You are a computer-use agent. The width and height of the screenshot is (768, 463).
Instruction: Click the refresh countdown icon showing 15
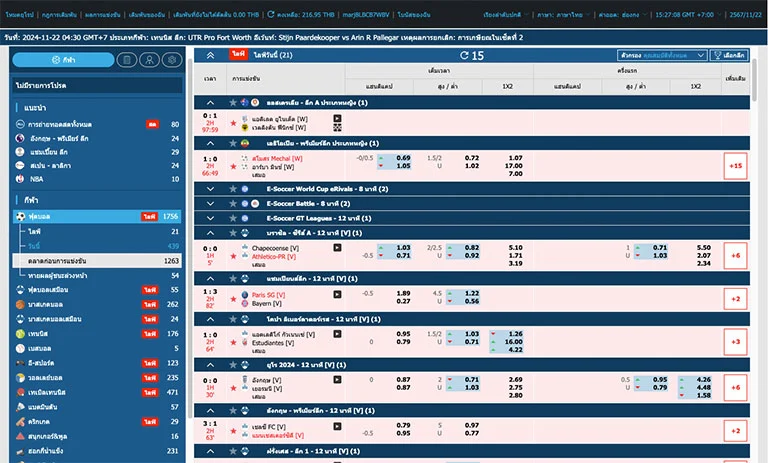click(x=466, y=56)
